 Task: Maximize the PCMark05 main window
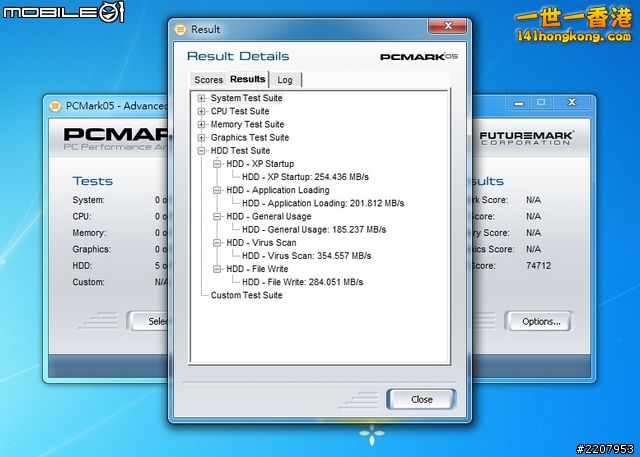(x=541, y=102)
